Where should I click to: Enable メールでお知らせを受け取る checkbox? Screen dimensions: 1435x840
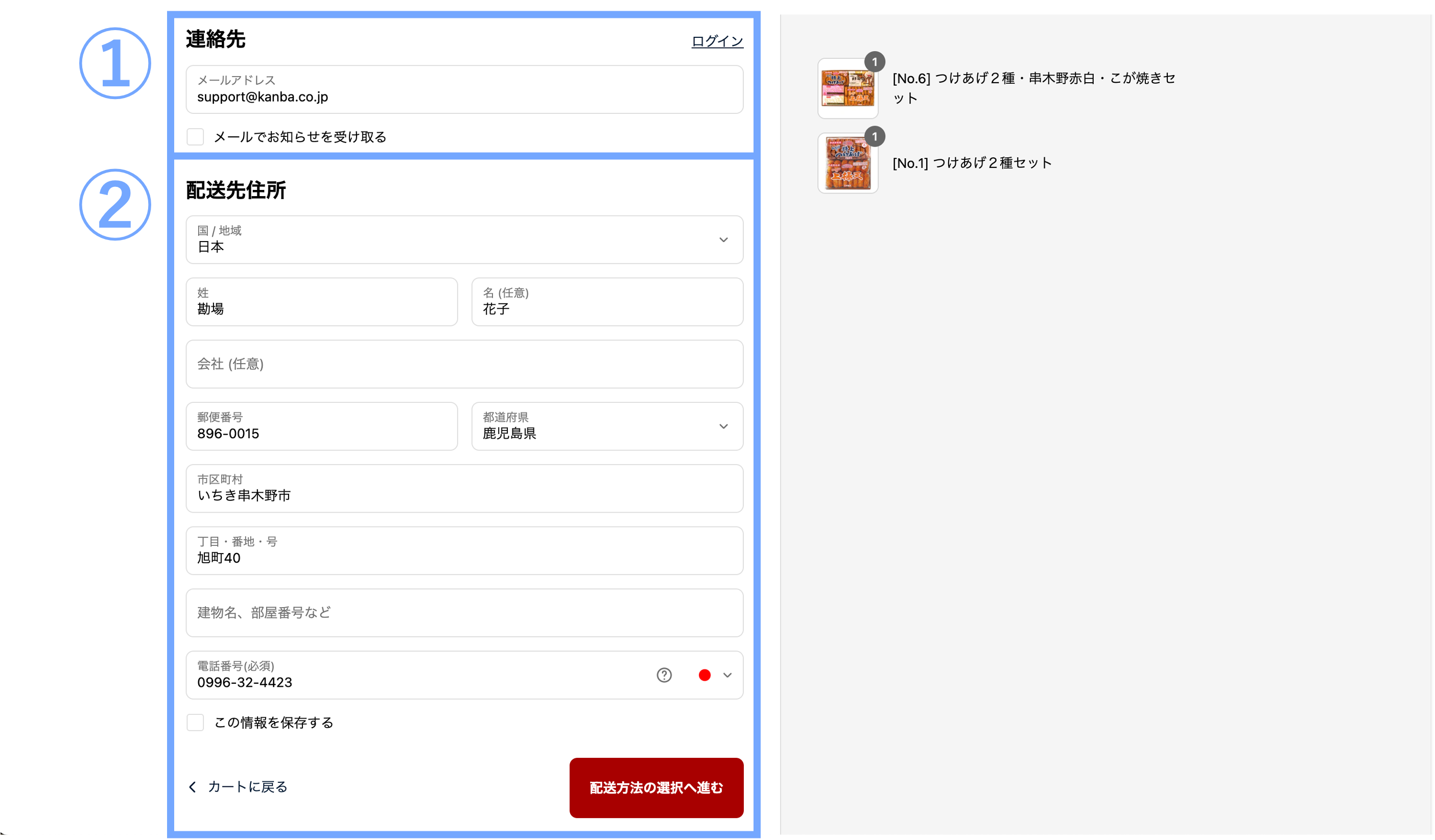point(195,136)
